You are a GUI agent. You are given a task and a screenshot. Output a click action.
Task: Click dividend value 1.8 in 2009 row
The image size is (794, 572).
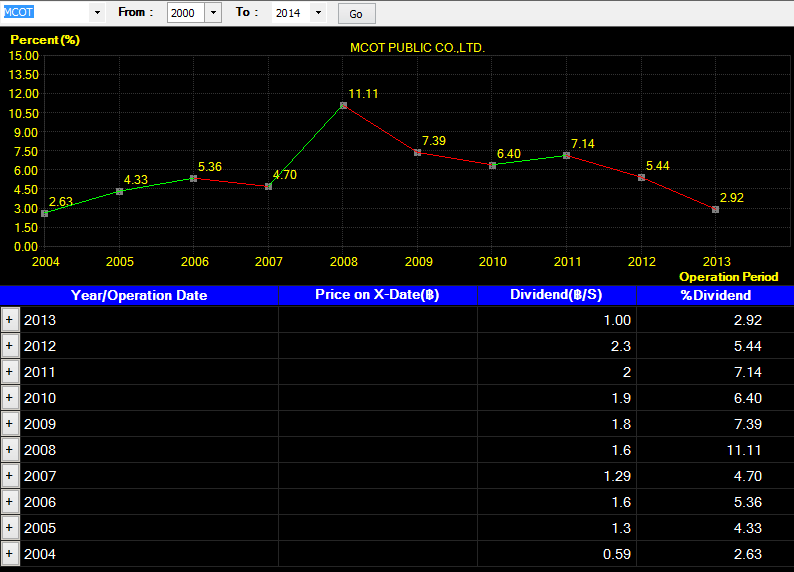click(621, 424)
